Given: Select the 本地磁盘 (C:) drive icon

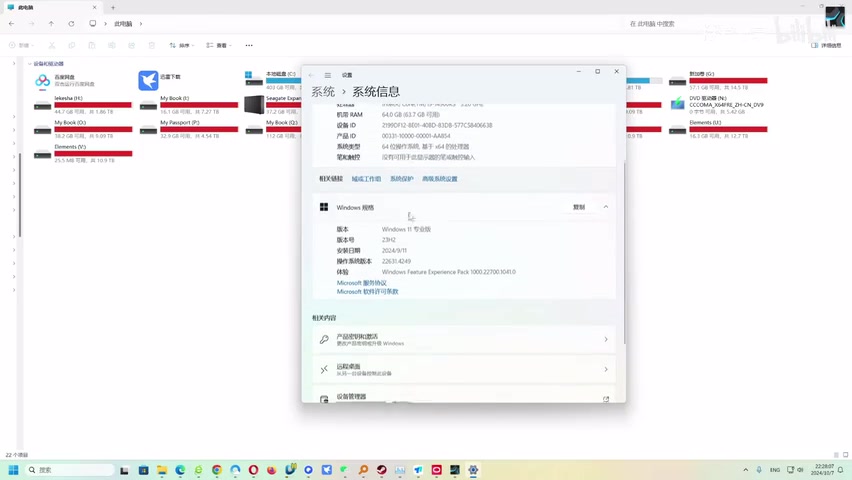Looking at the screenshot, I should (x=254, y=79).
